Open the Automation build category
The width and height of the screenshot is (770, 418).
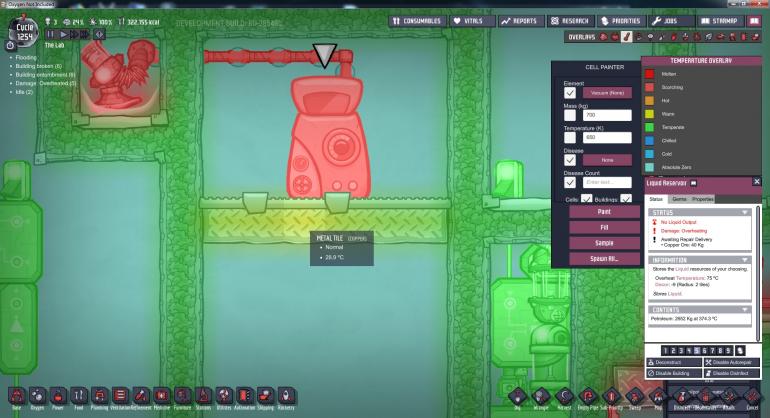coord(245,396)
